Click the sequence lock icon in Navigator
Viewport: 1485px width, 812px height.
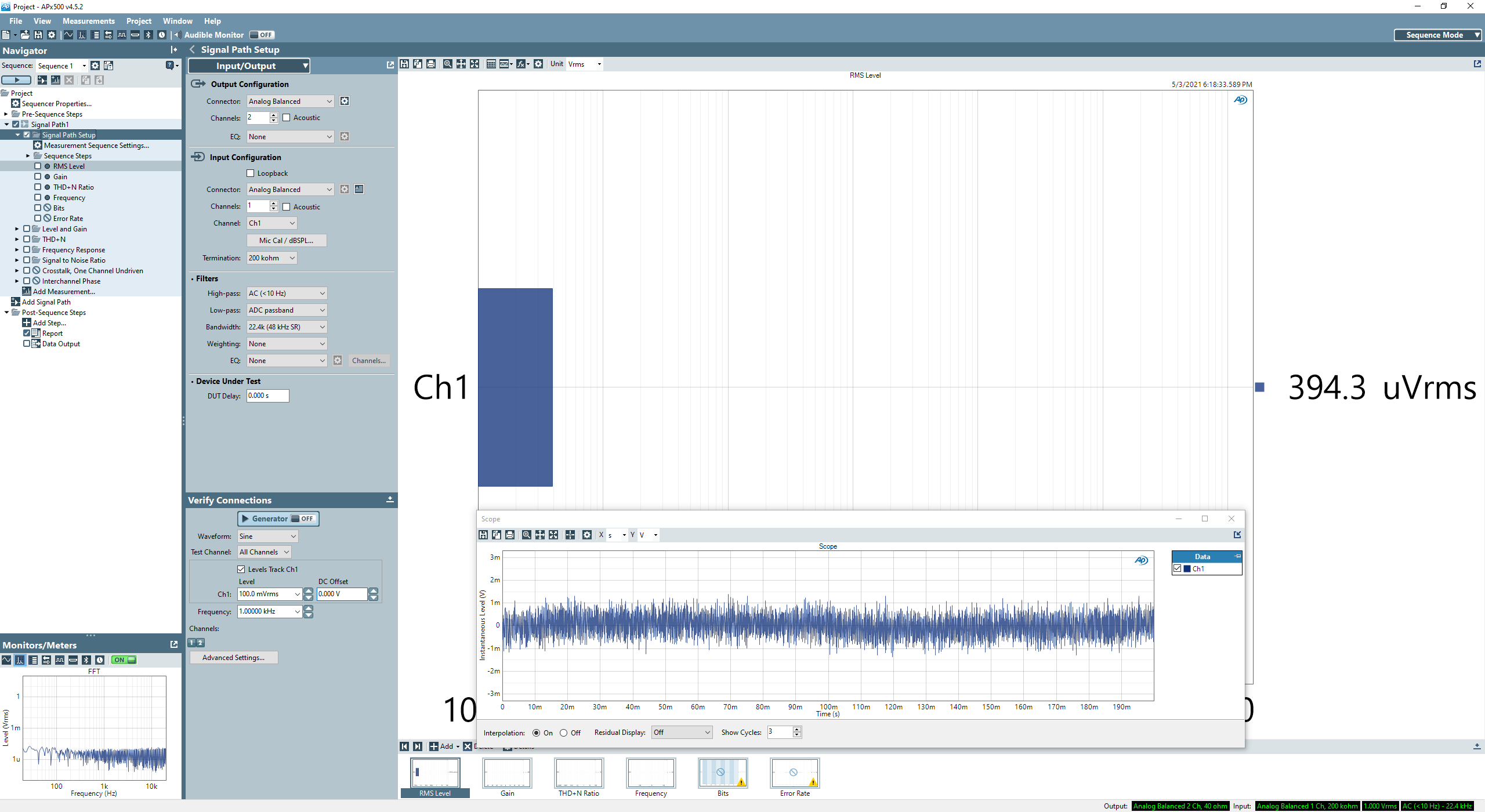click(108, 66)
